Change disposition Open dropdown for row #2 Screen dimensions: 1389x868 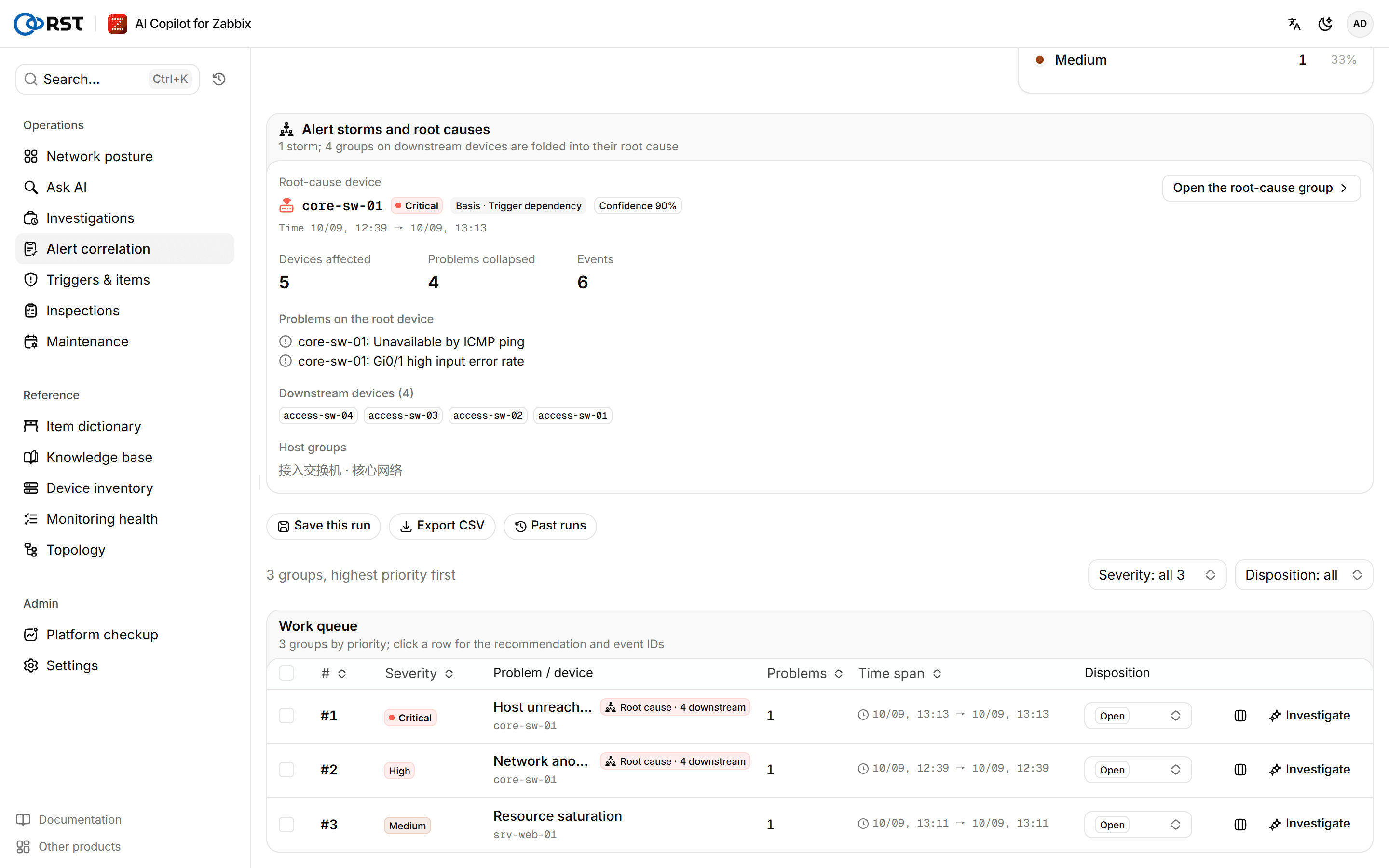pos(1137,769)
